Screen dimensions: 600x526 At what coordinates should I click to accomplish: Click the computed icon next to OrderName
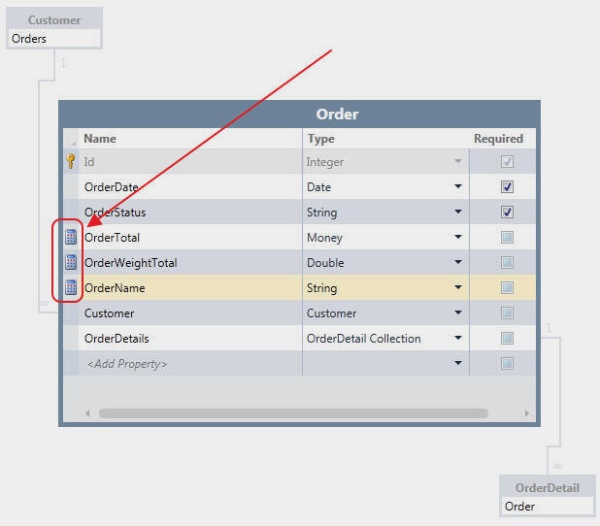tap(71, 287)
